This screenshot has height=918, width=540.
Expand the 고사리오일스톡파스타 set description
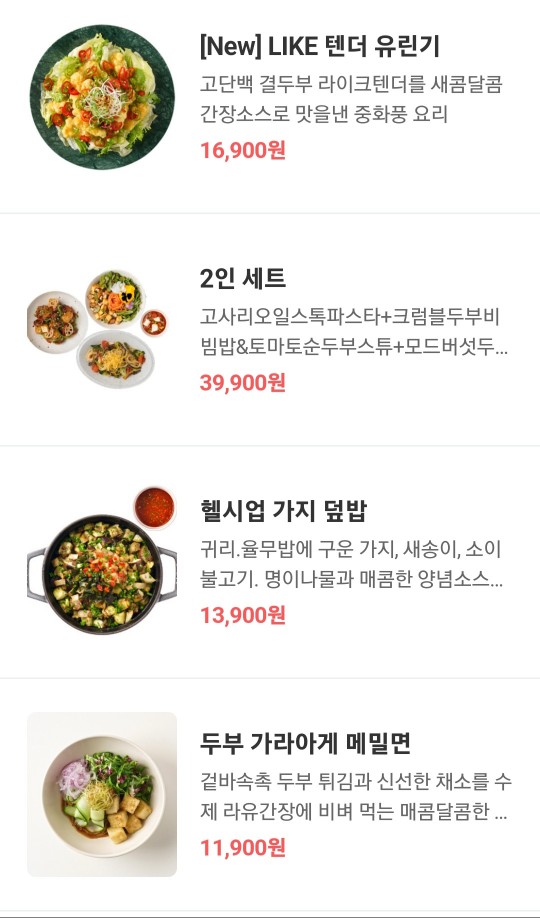point(354,332)
